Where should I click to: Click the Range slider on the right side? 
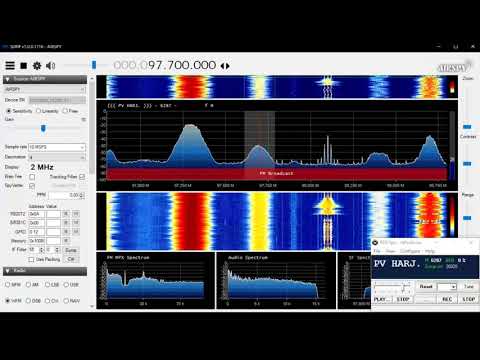(467, 218)
